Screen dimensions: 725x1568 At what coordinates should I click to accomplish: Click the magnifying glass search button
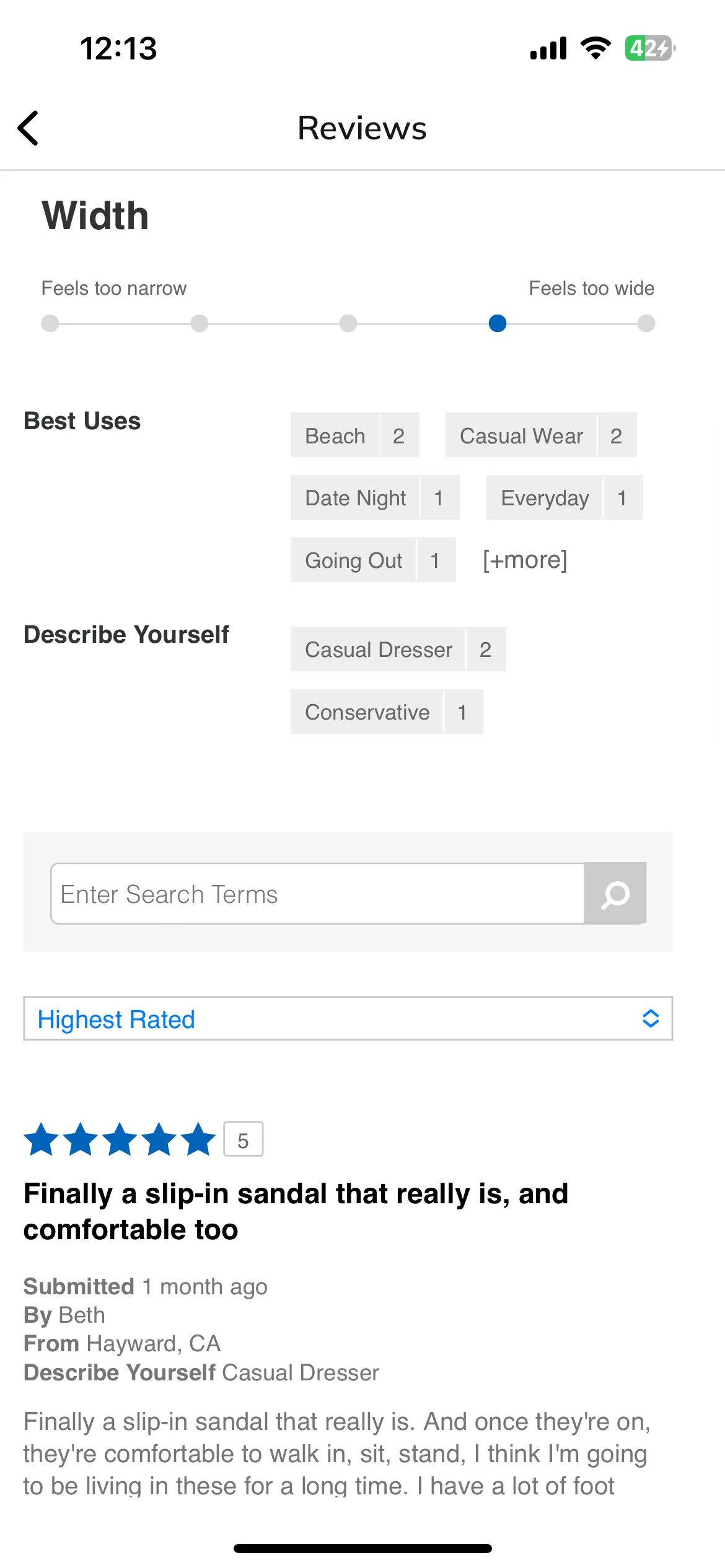[615, 893]
